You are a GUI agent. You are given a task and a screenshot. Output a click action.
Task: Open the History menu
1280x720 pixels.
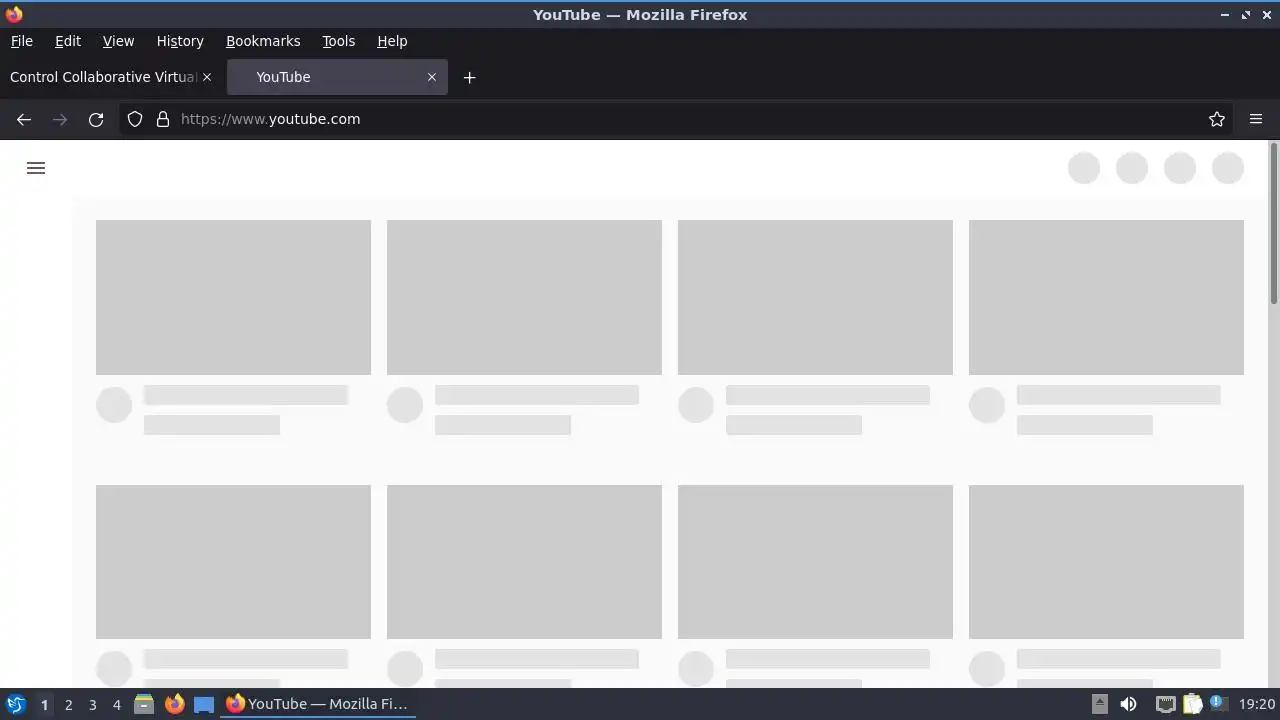(180, 41)
